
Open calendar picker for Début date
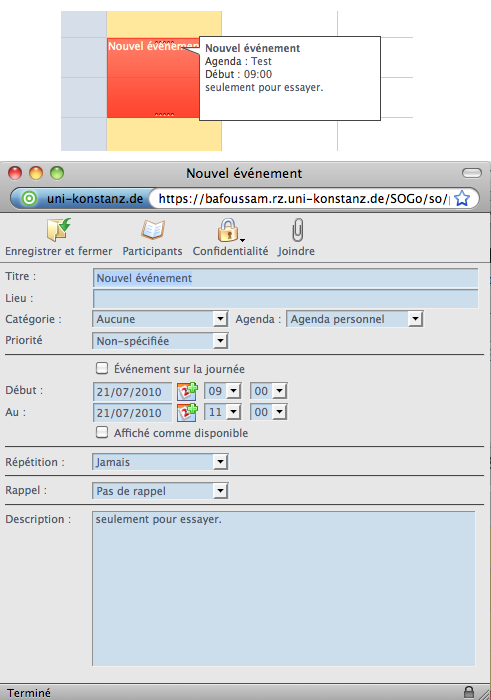click(x=187, y=391)
